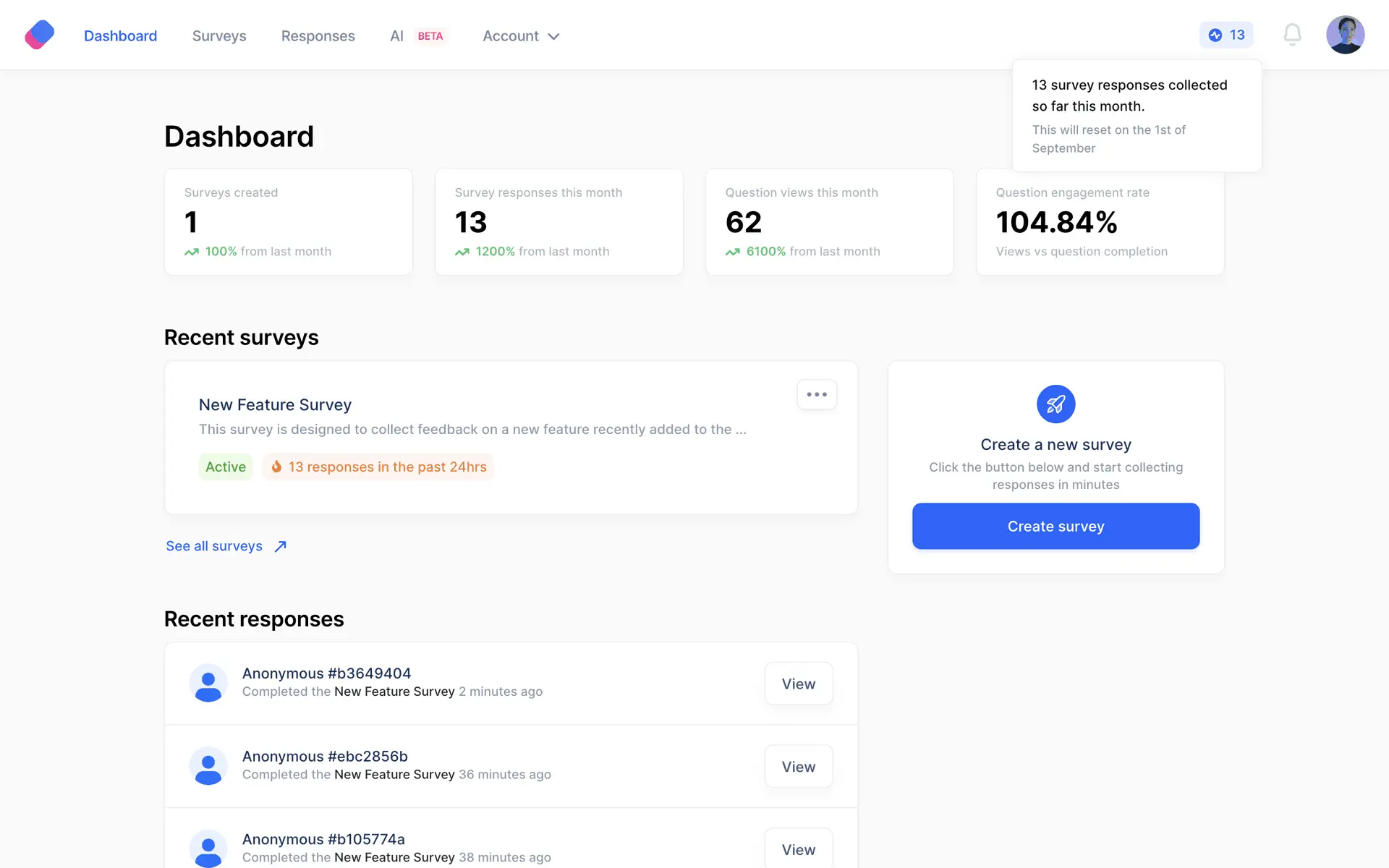Open the New Feature Survey title
This screenshot has width=1389, height=868.
pos(275,405)
